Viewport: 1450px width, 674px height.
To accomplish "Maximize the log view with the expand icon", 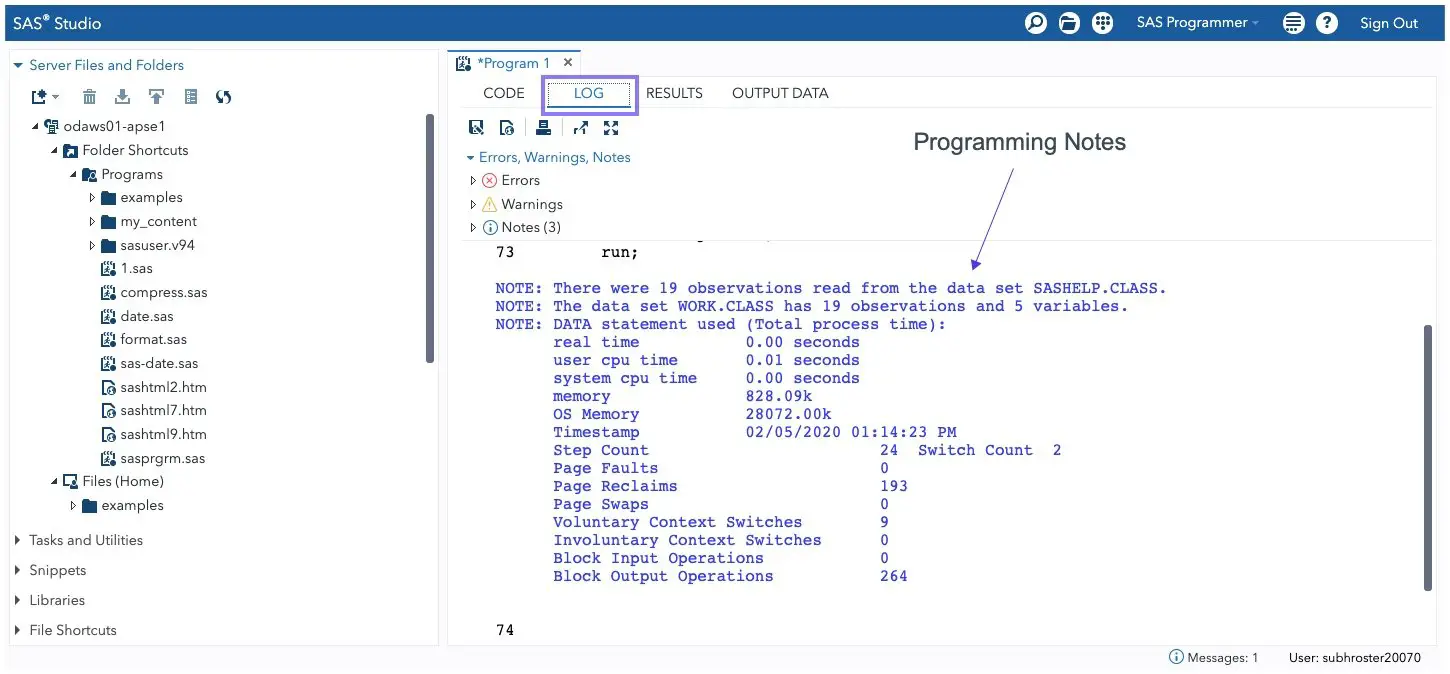I will 611,128.
